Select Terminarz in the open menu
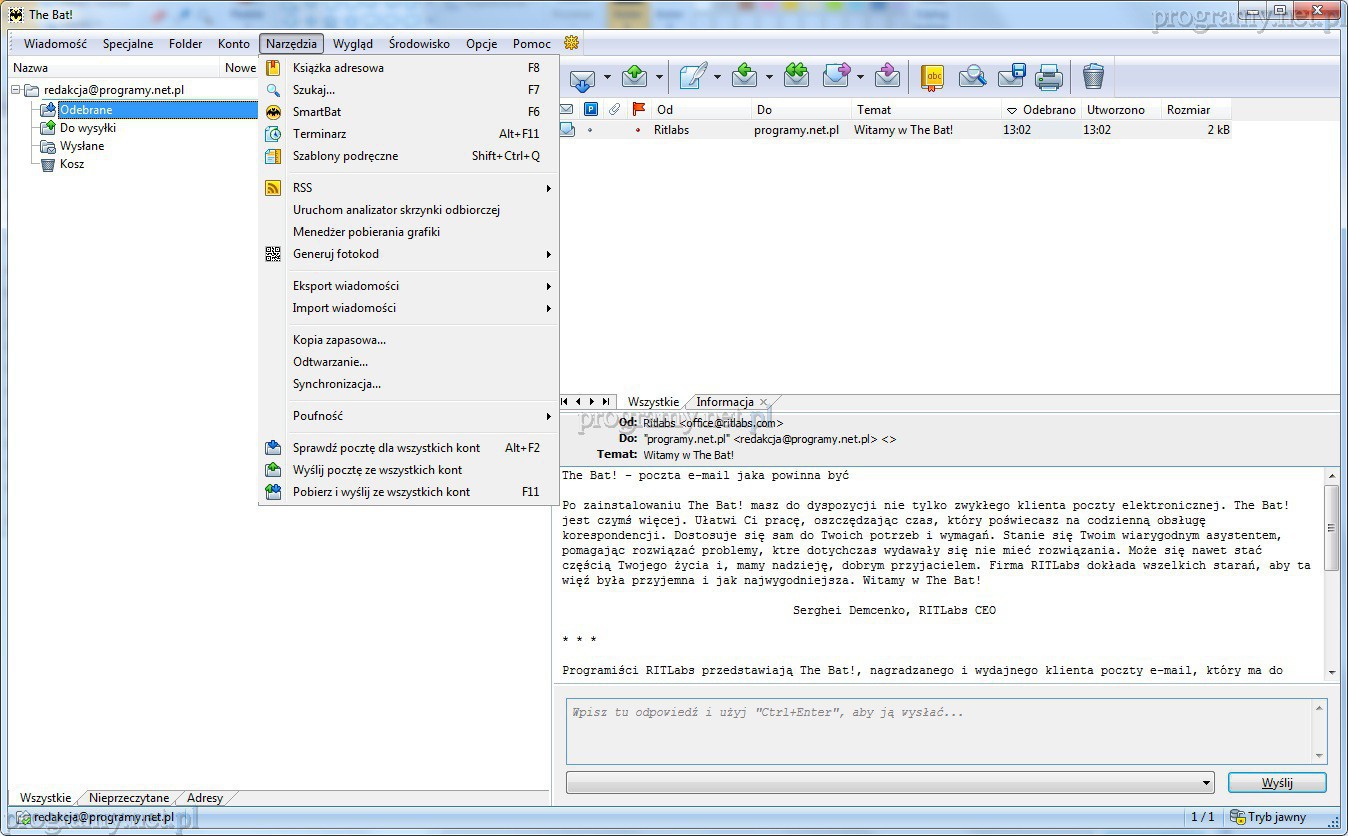Viewport: 1348px width, 836px height. (x=319, y=134)
